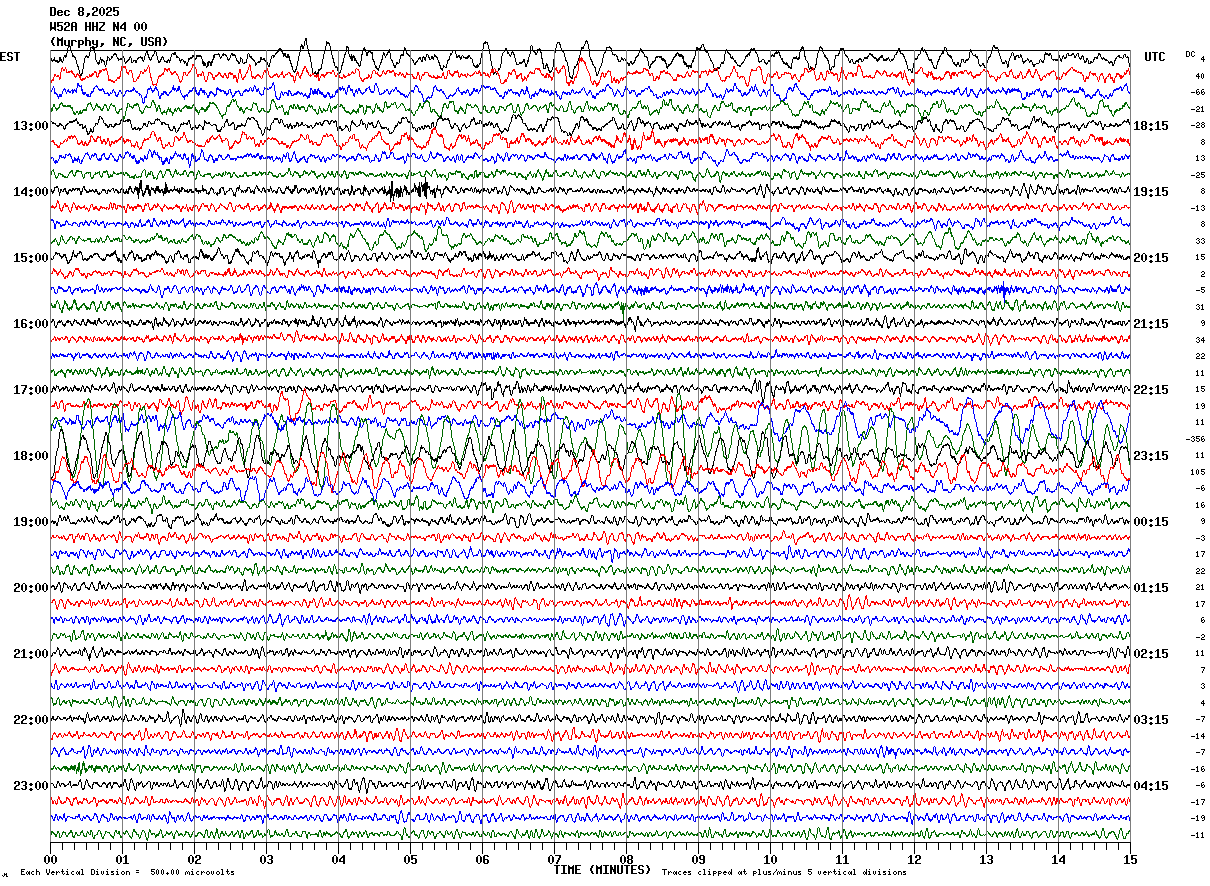Click the date label Dec 8,2025
This screenshot has width=1210, height=886.
(84, 12)
